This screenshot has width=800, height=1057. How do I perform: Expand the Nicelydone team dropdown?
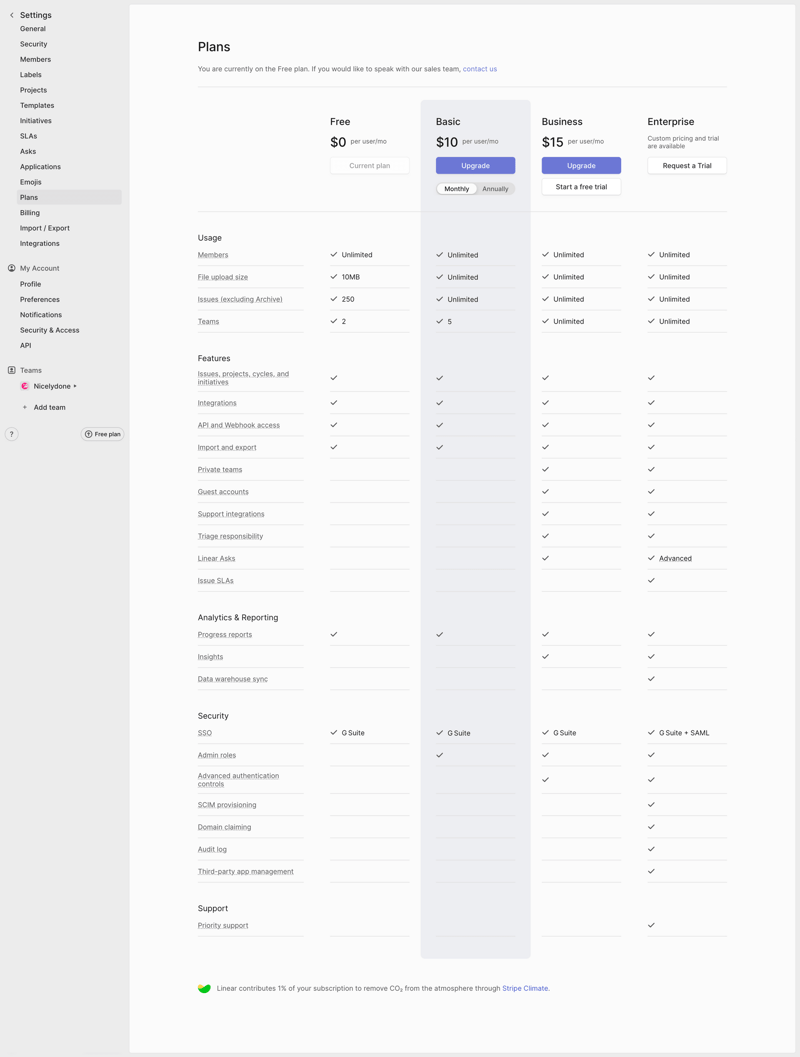pos(76,386)
